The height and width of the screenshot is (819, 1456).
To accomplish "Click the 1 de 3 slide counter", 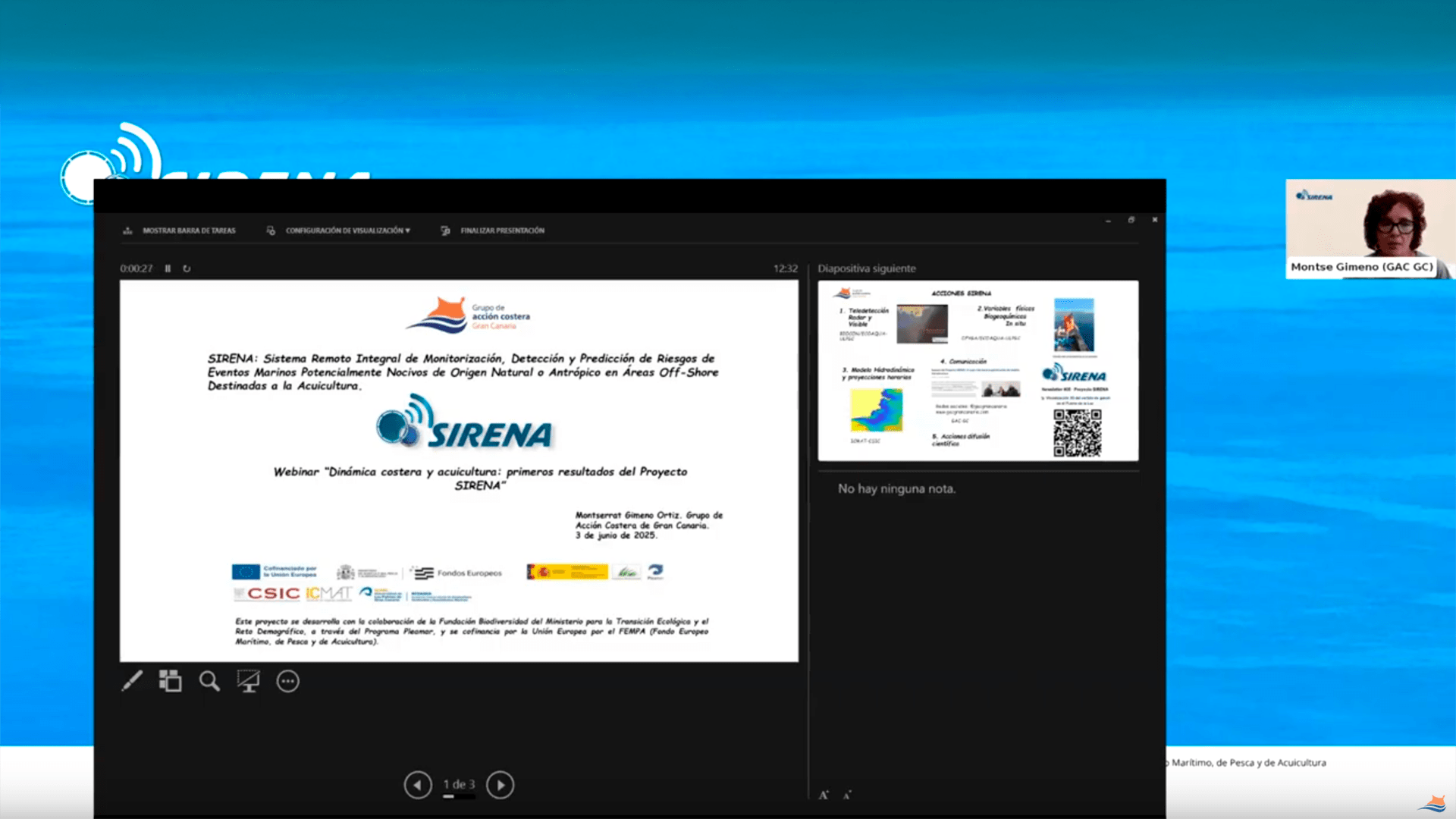I will coord(459,784).
